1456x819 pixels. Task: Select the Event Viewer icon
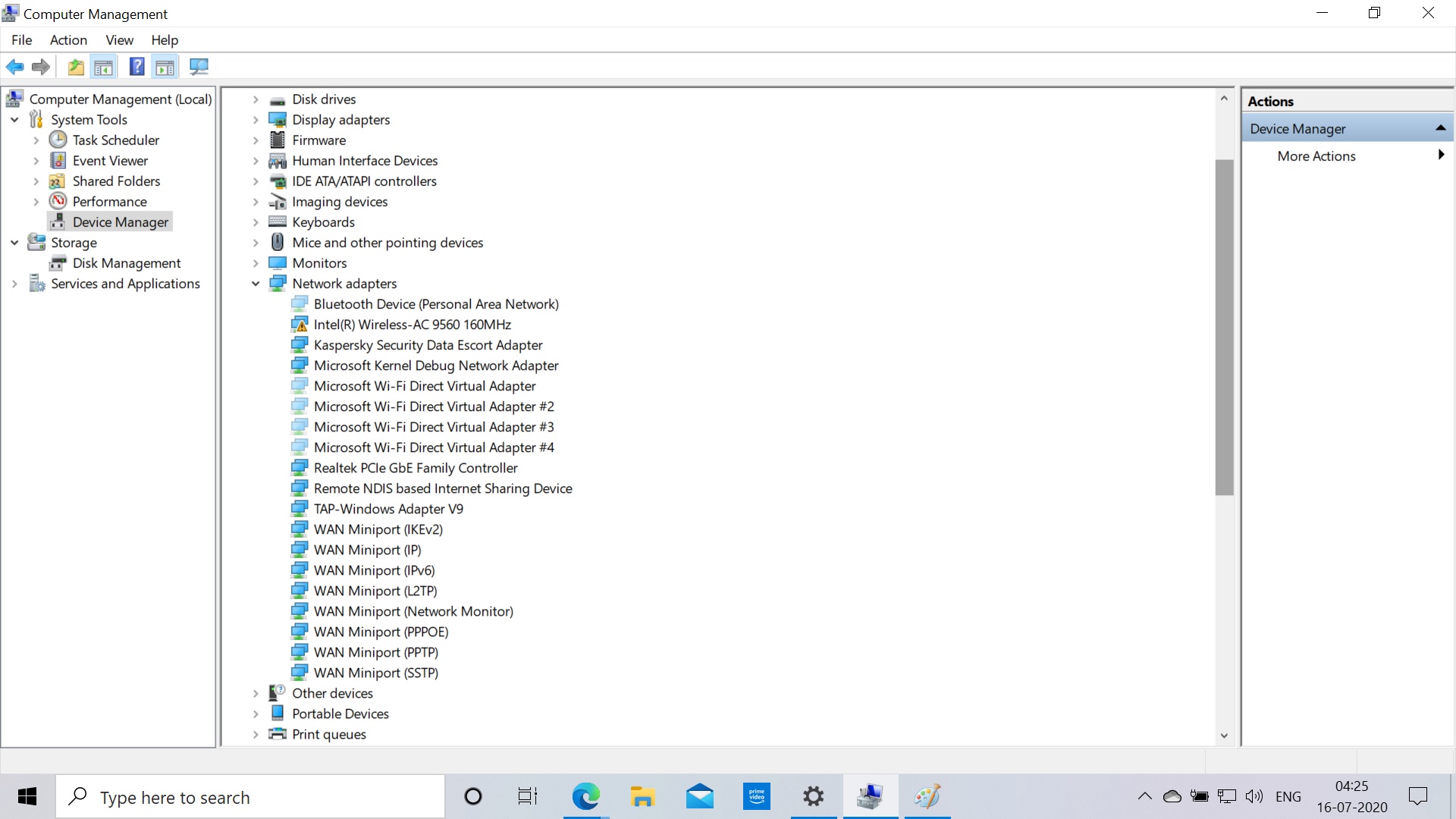(58, 160)
